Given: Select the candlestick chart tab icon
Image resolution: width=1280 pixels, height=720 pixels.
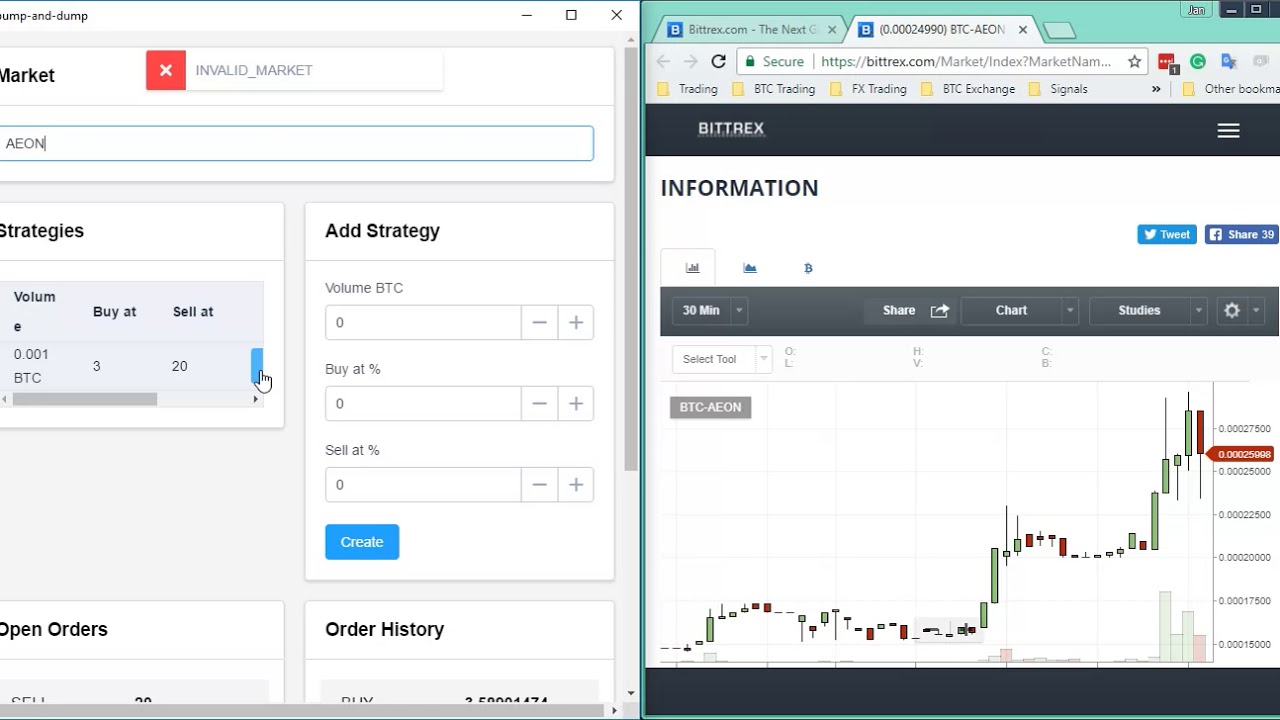Looking at the screenshot, I should click(692, 268).
